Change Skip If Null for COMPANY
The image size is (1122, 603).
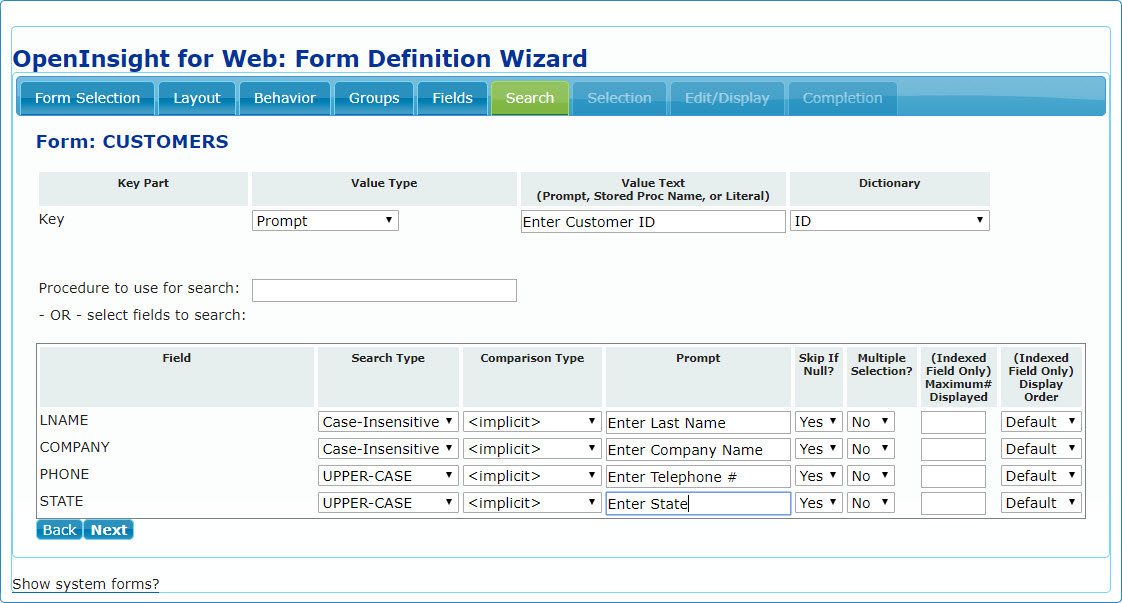pyautogui.click(x=819, y=448)
